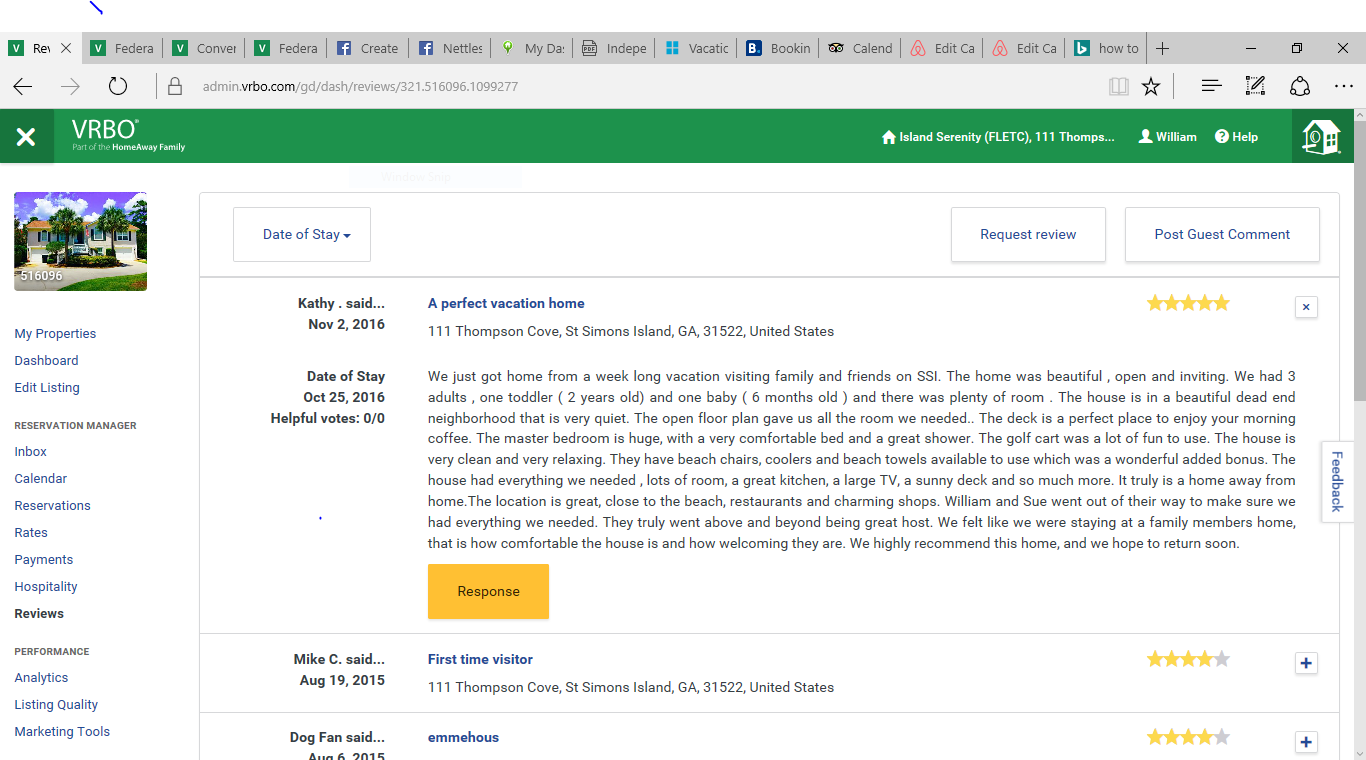Screen dimensions: 1366x760
Task: Click the Make a Web Note icon
Action: tap(1255, 87)
